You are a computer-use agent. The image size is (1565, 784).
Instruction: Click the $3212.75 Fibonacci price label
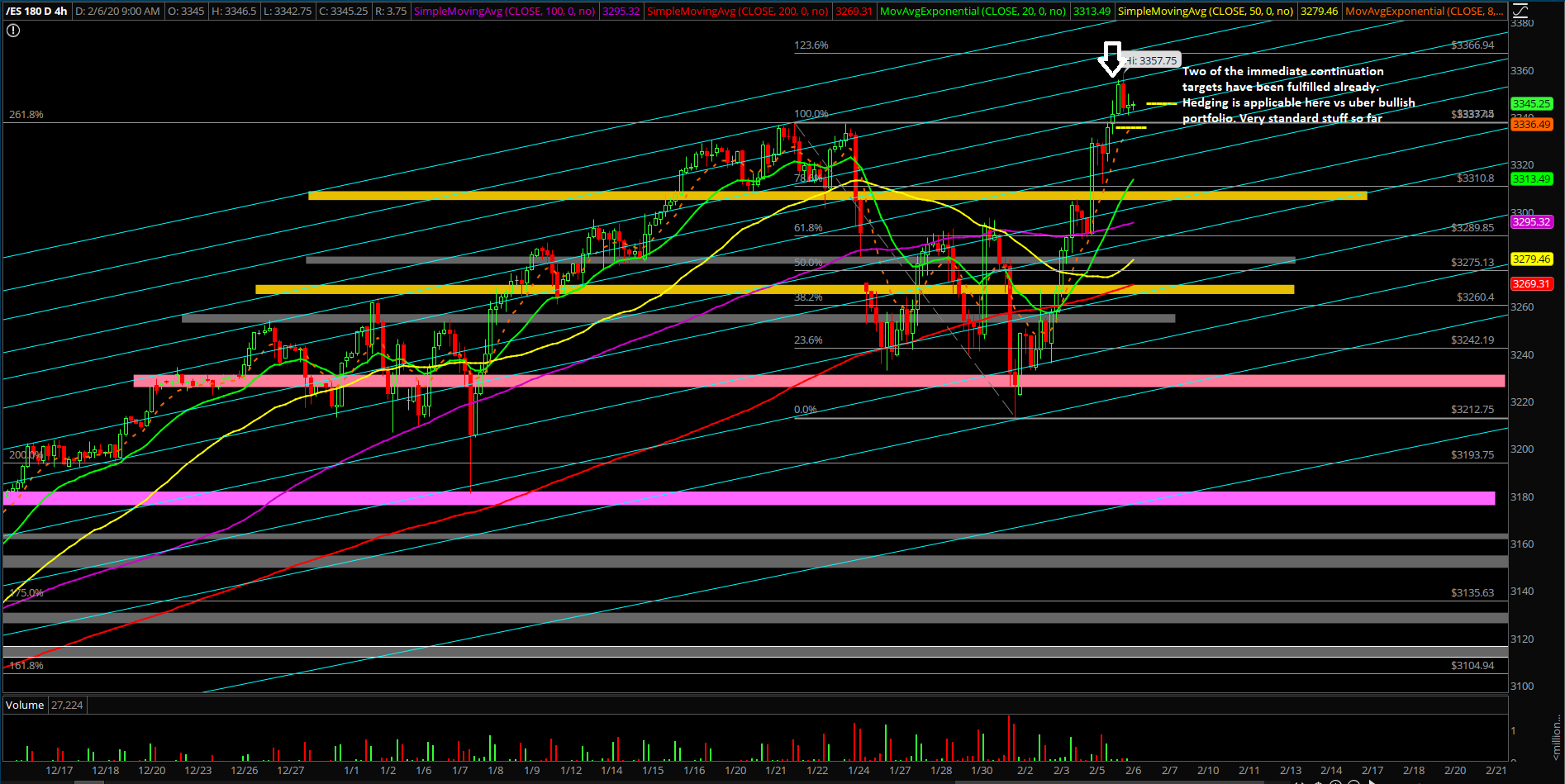click(x=1472, y=410)
